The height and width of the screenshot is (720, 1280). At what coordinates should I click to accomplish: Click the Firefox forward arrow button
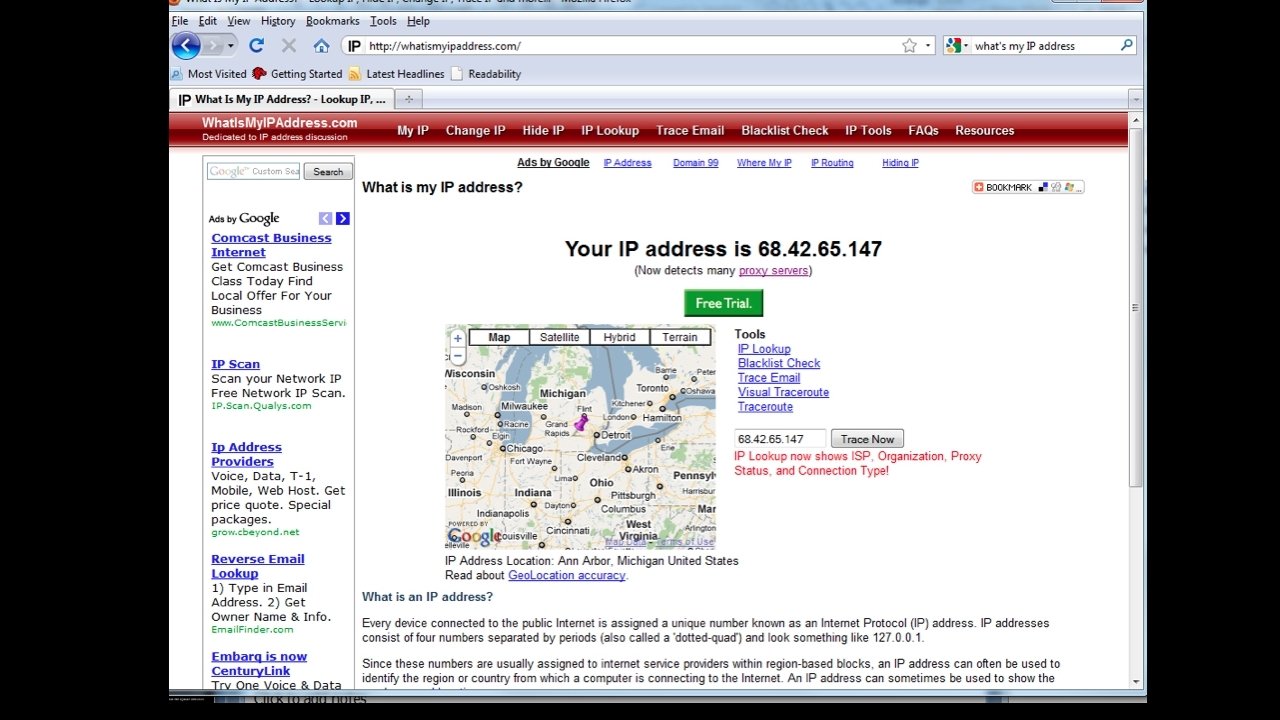tap(213, 45)
